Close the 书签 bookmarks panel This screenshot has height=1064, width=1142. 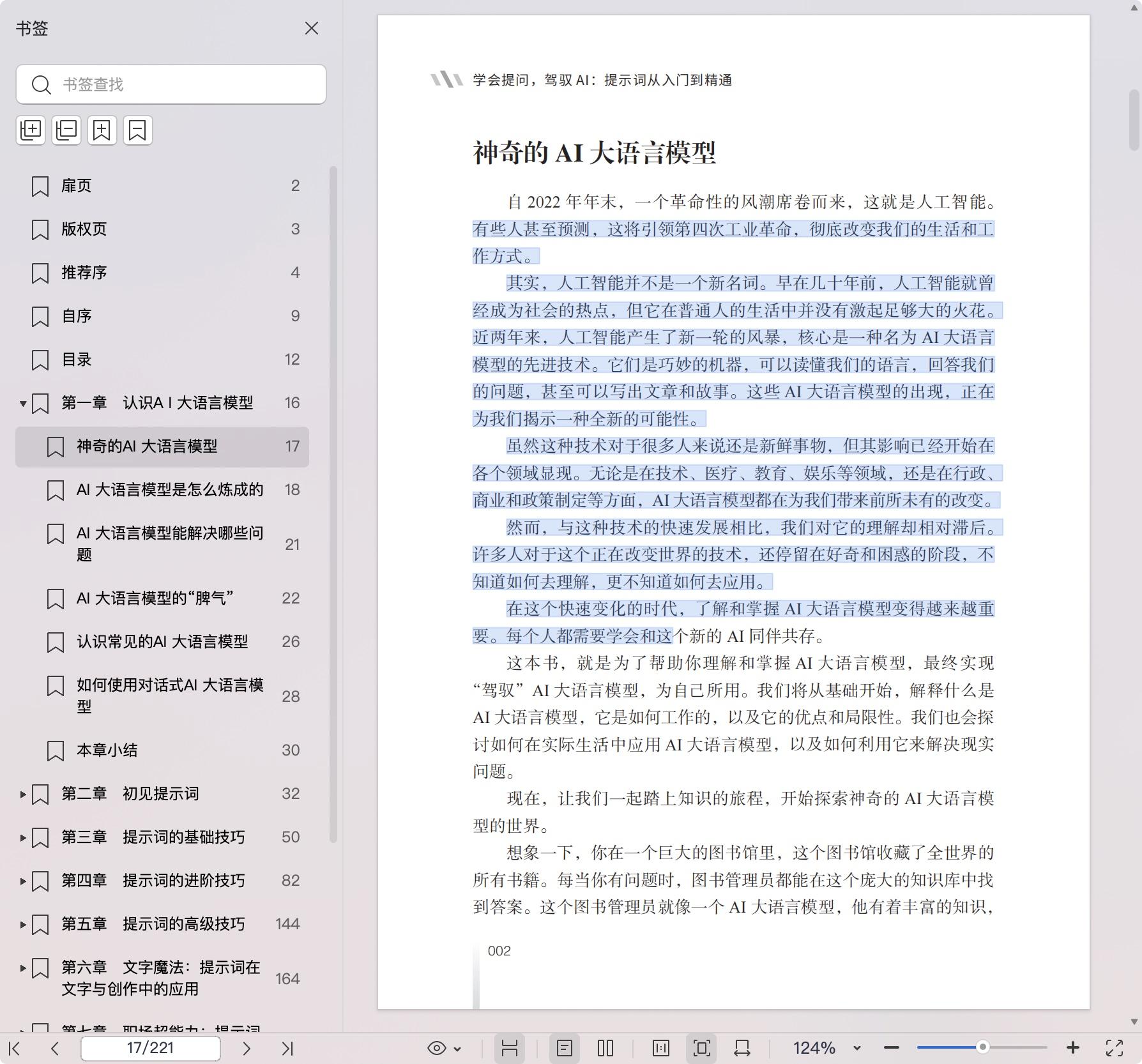312,28
